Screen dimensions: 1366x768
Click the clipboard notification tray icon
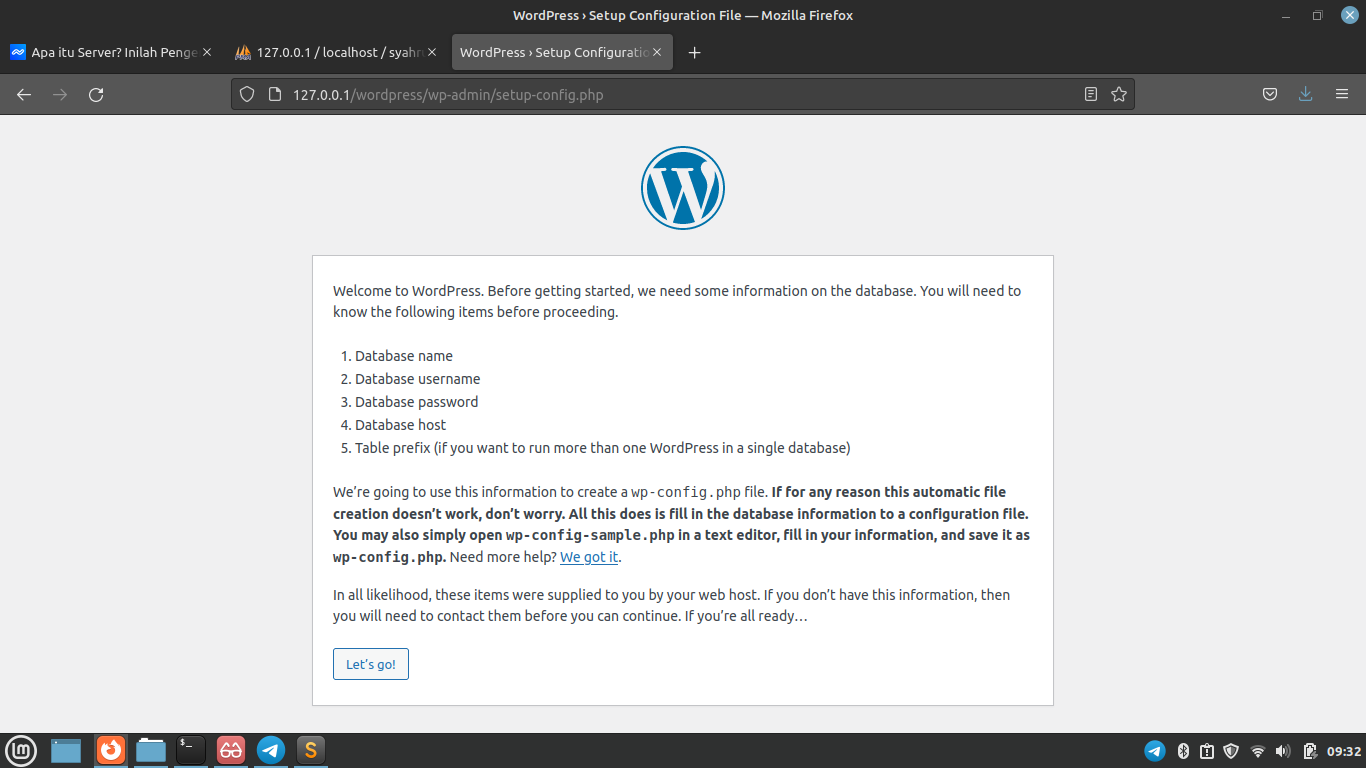point(1207,751)
